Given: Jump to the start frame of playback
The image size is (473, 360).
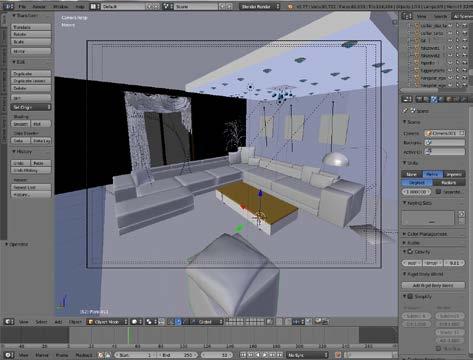Looking at the screenshot, I should (x=243, y=355).
